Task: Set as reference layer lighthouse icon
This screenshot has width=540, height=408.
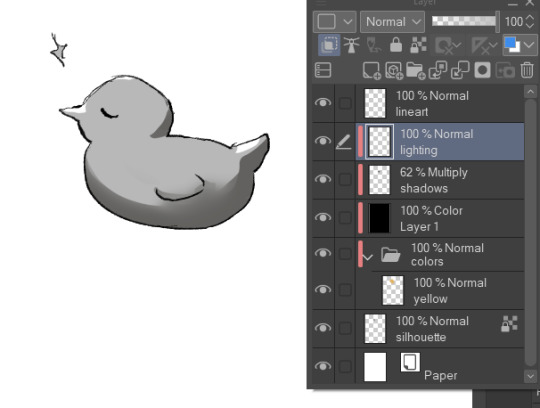Action: pos(351,45)
